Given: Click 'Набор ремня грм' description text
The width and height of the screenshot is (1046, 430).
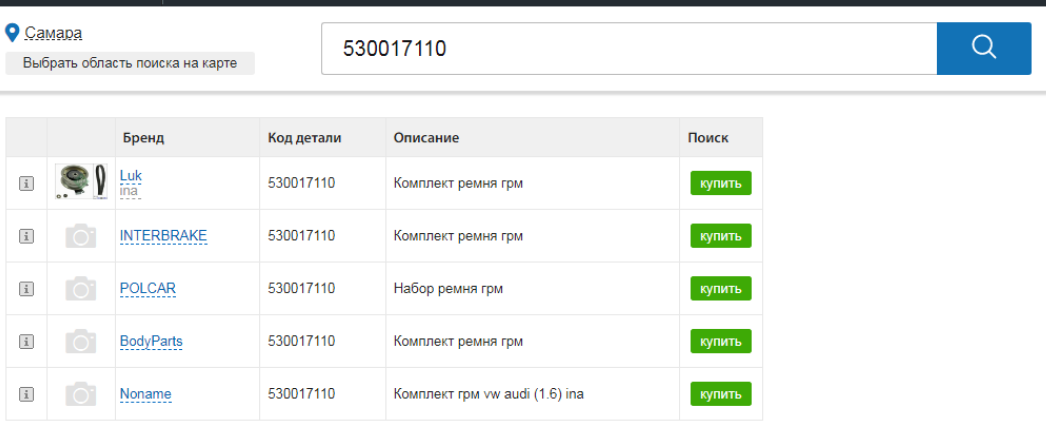Looking at the screenshot, I should point(448,289).
